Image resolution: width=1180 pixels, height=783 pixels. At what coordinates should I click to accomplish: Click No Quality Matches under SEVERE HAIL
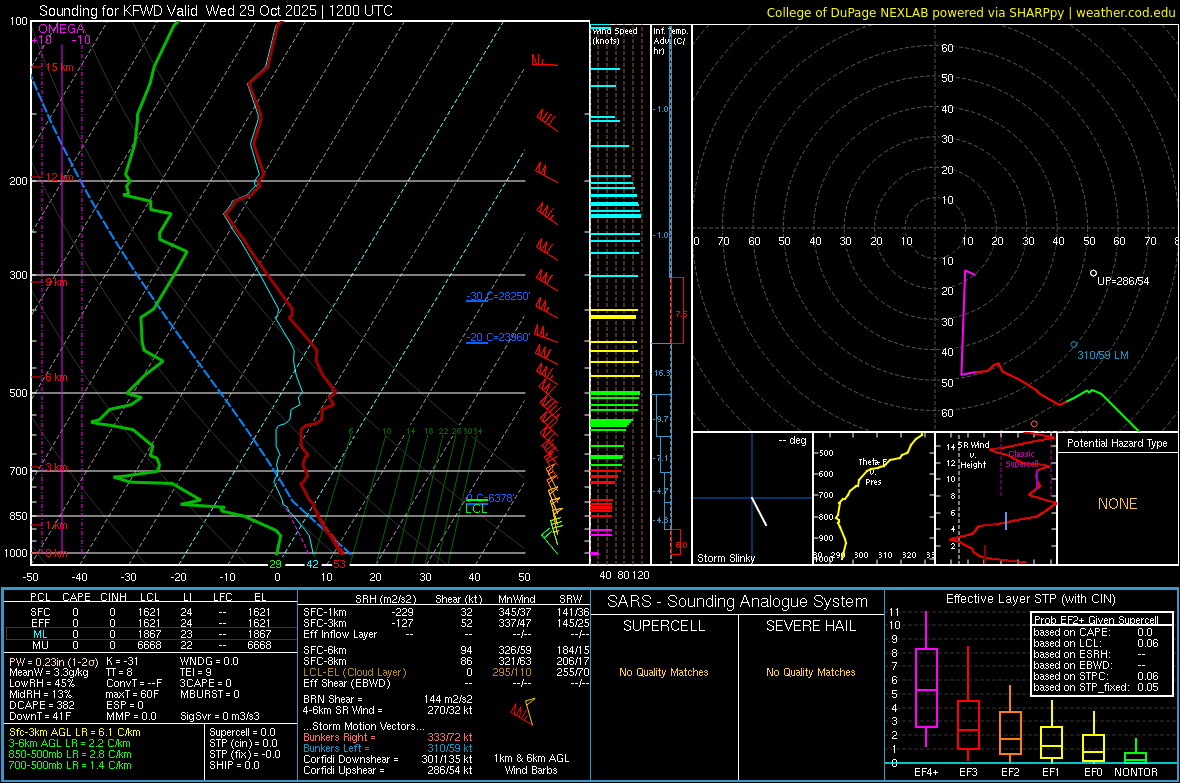(x=810, y=672)
